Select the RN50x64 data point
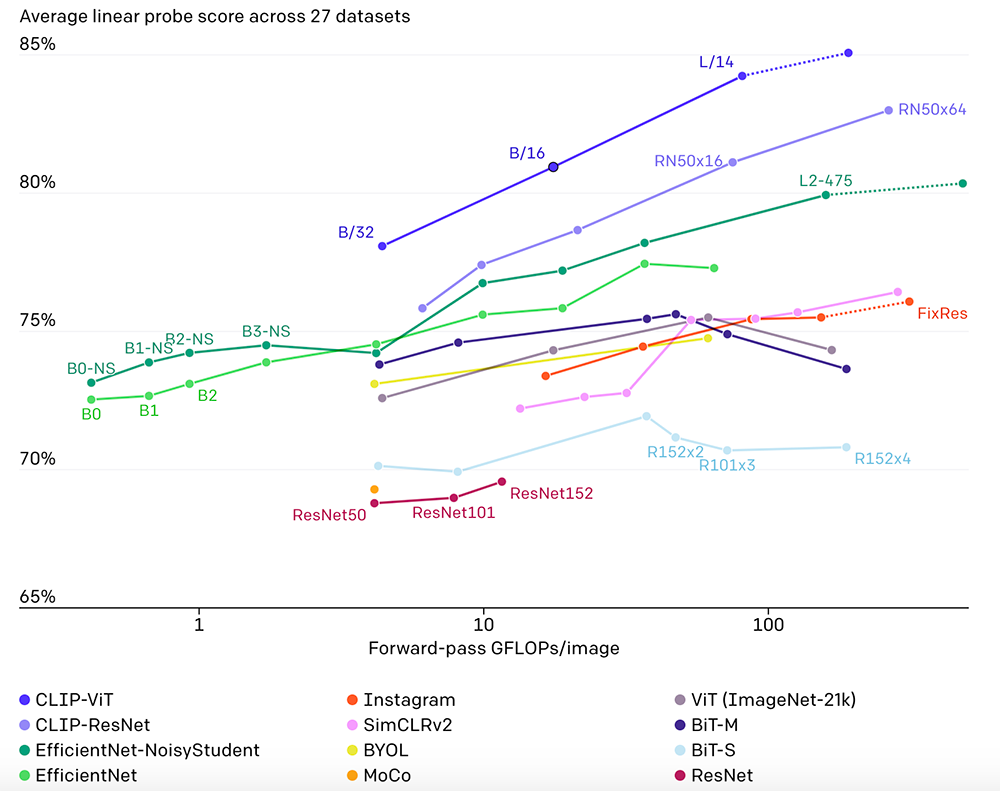This screenshot has height=791, width=1000. (x=888, y=111)
